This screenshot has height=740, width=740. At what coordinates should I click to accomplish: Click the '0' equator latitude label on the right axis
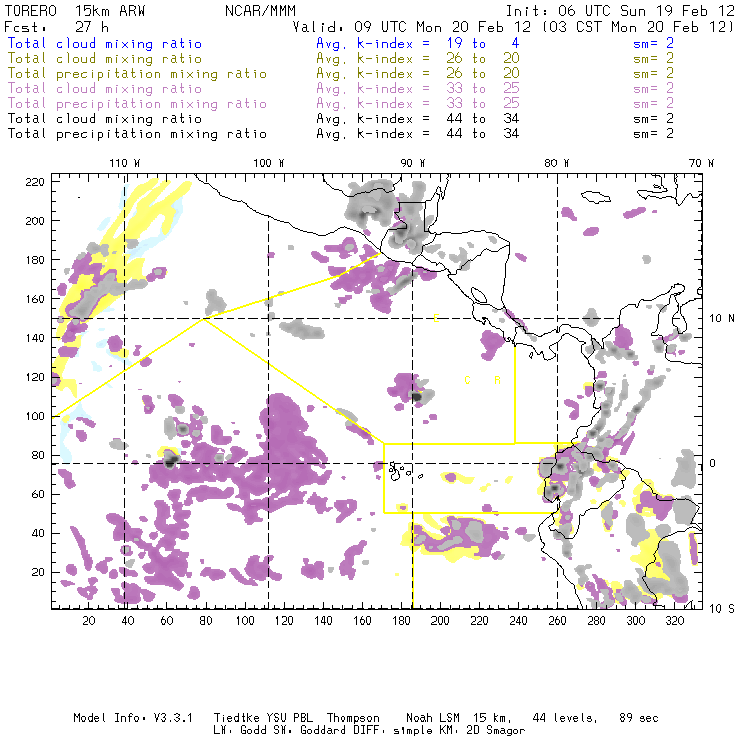pyautogui.click(x=713, y=463)
